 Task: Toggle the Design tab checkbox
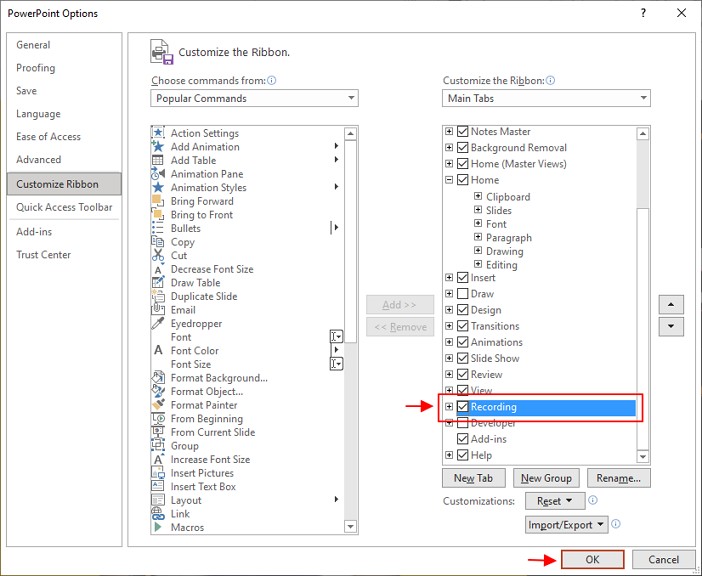tap(462, 310)
